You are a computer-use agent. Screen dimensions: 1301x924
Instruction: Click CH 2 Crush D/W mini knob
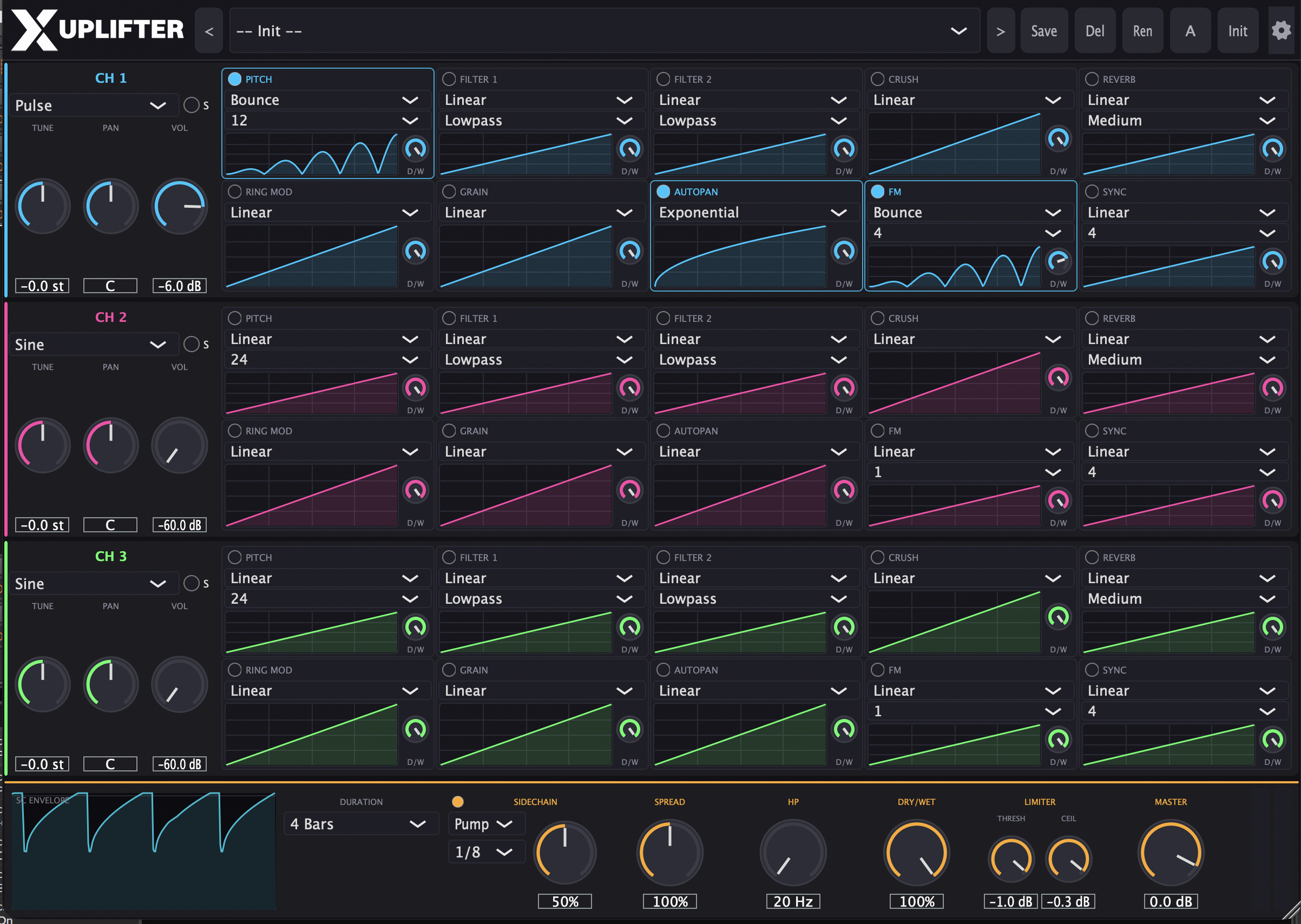(1058, 378)
